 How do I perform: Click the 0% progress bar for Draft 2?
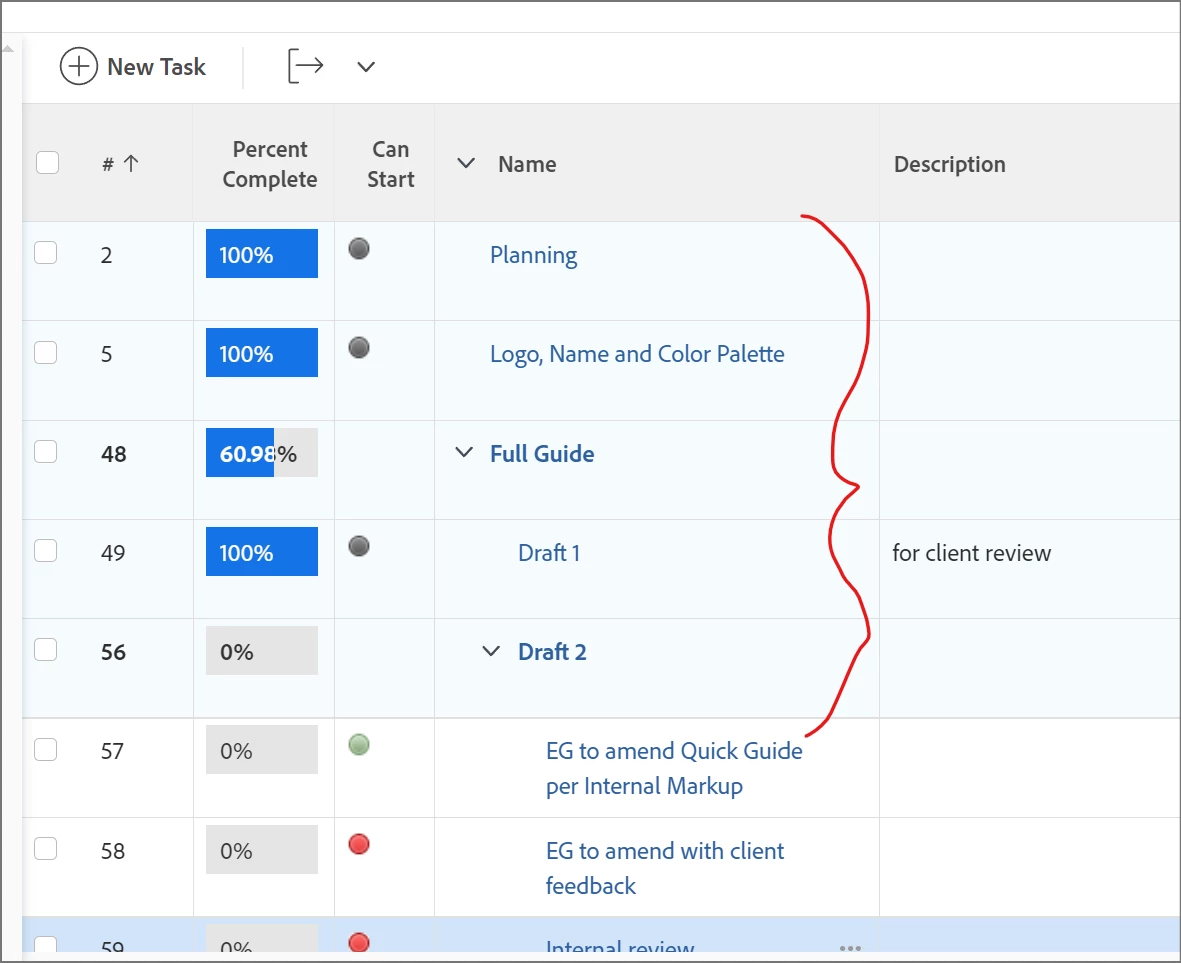point(261,651)
